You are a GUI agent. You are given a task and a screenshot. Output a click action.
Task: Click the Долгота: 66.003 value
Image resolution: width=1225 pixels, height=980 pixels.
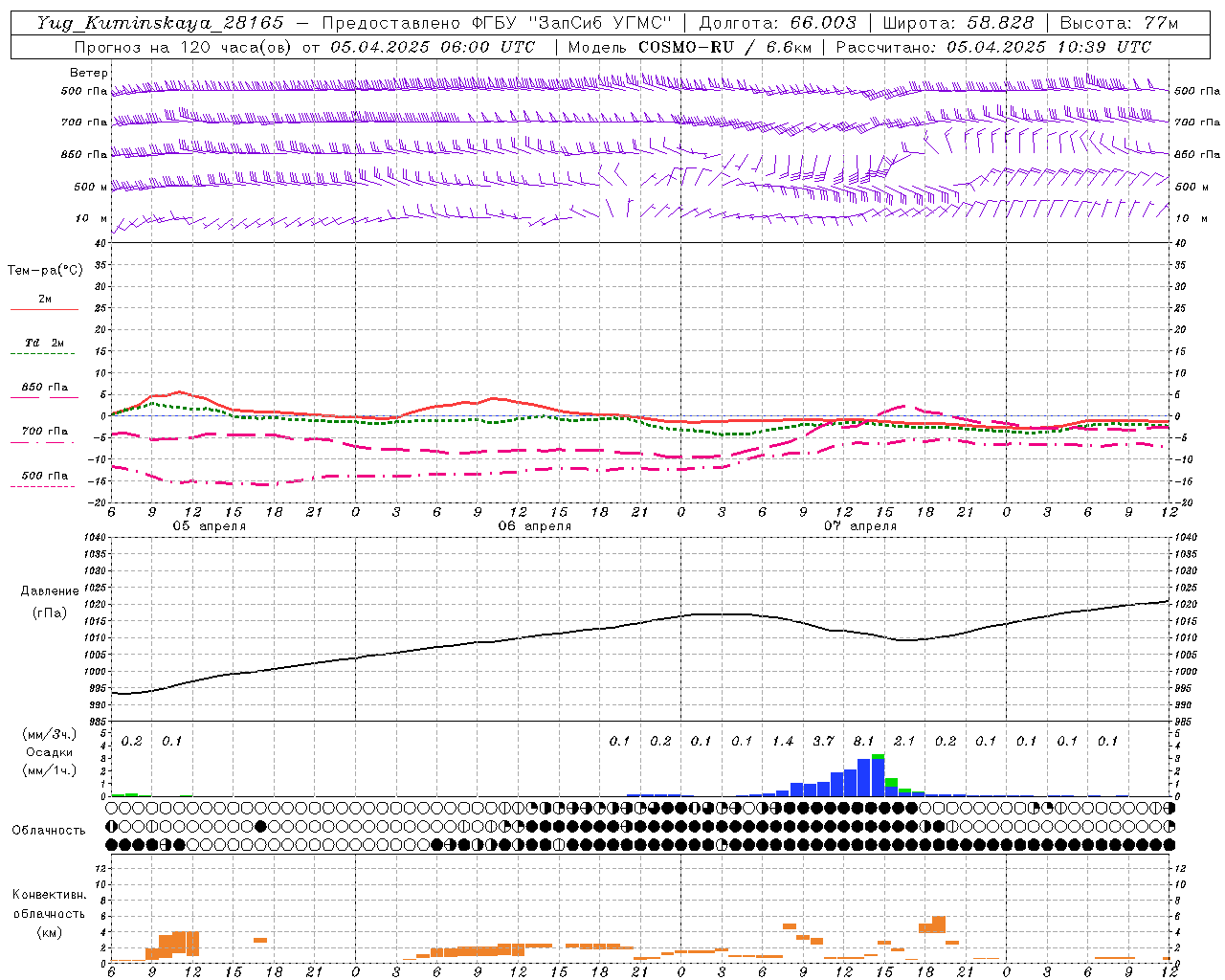pos(778,23)
